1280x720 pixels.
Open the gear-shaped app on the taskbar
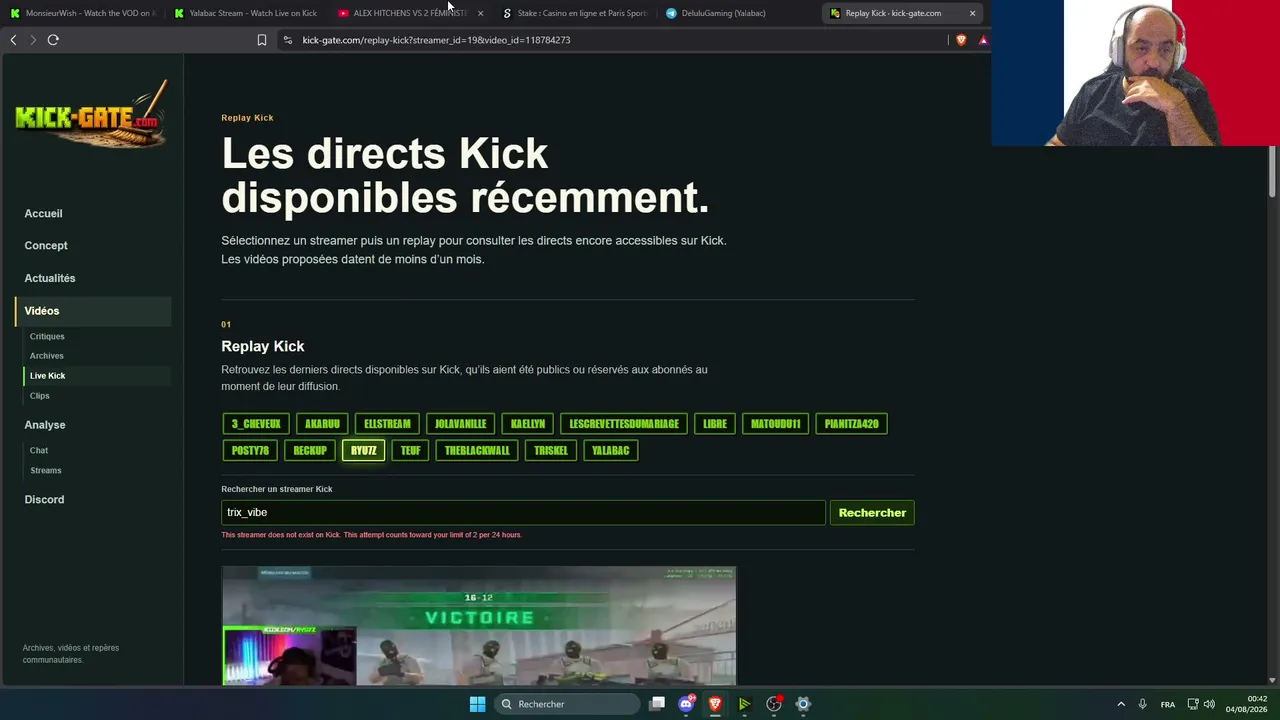pyautogui.click(x=803, y=704)
